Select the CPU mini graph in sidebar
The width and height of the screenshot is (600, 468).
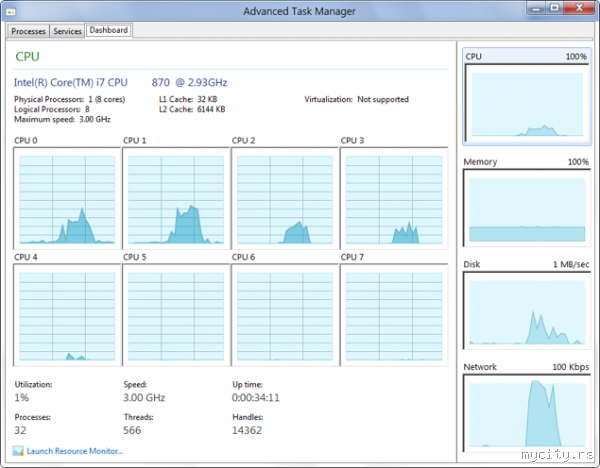527,96
